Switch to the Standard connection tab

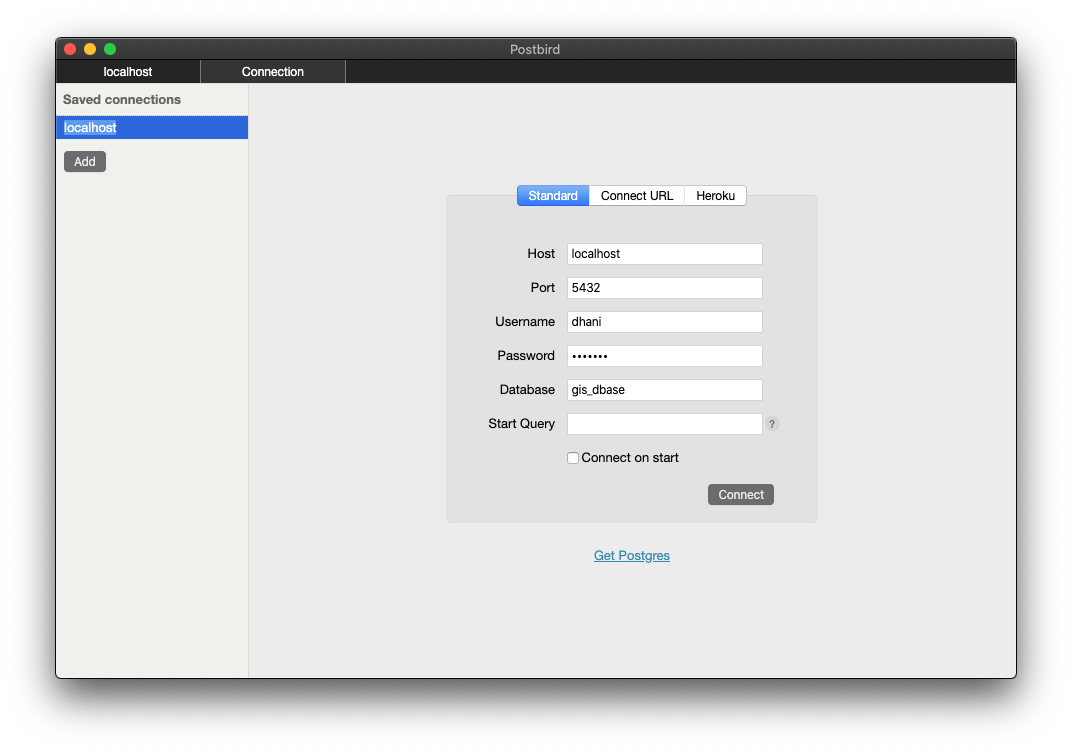[553, 196]
